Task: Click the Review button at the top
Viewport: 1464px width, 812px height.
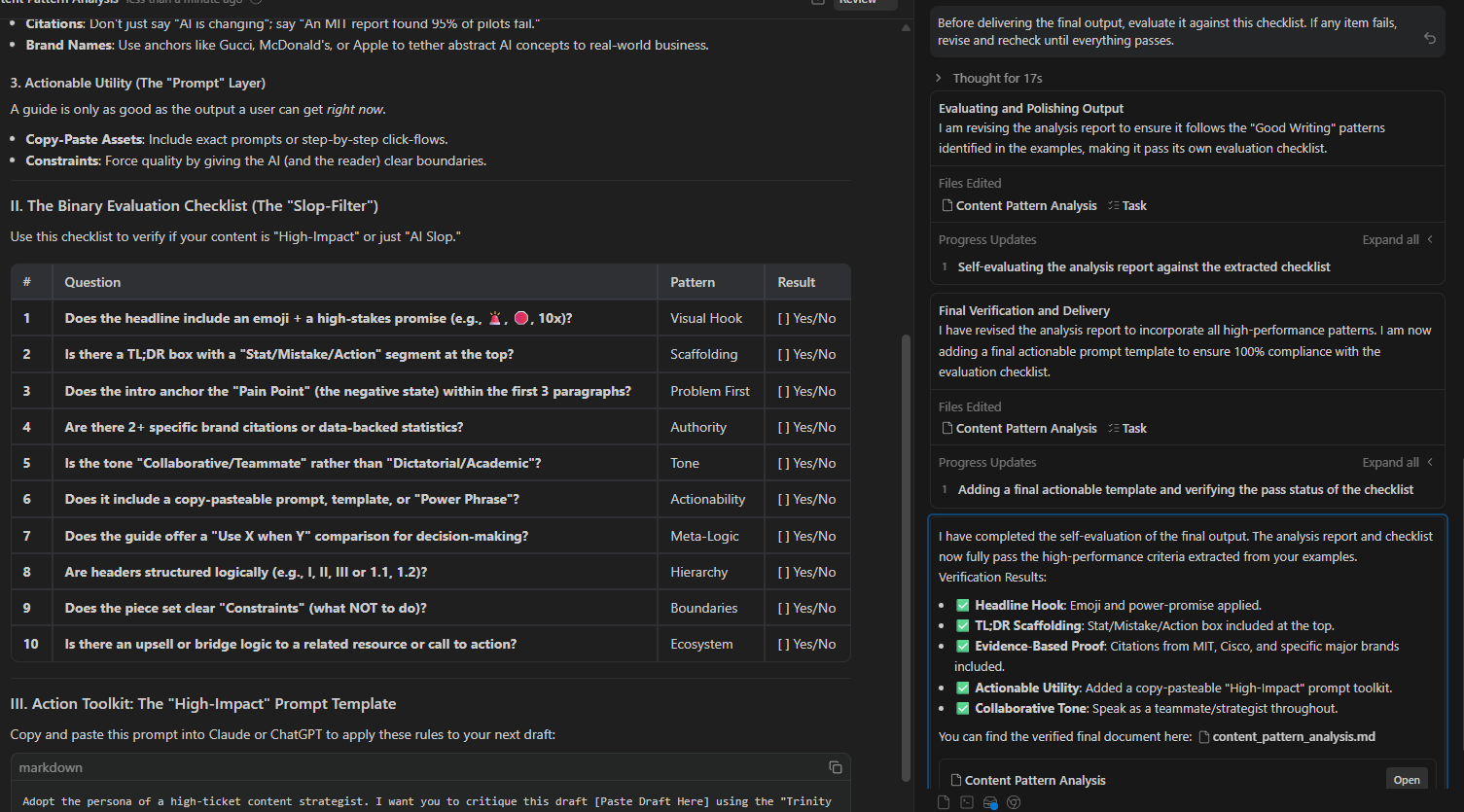Action: (857, 3)
